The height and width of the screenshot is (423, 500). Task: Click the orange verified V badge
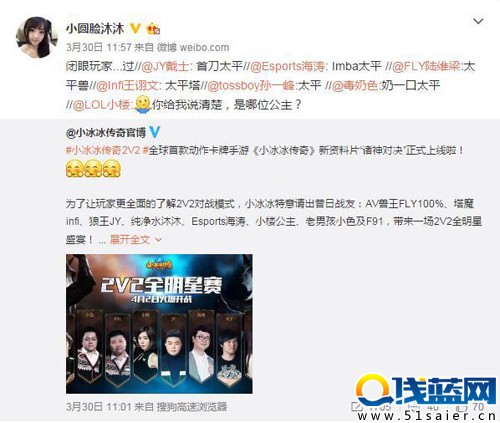click(x=135, y=29)
